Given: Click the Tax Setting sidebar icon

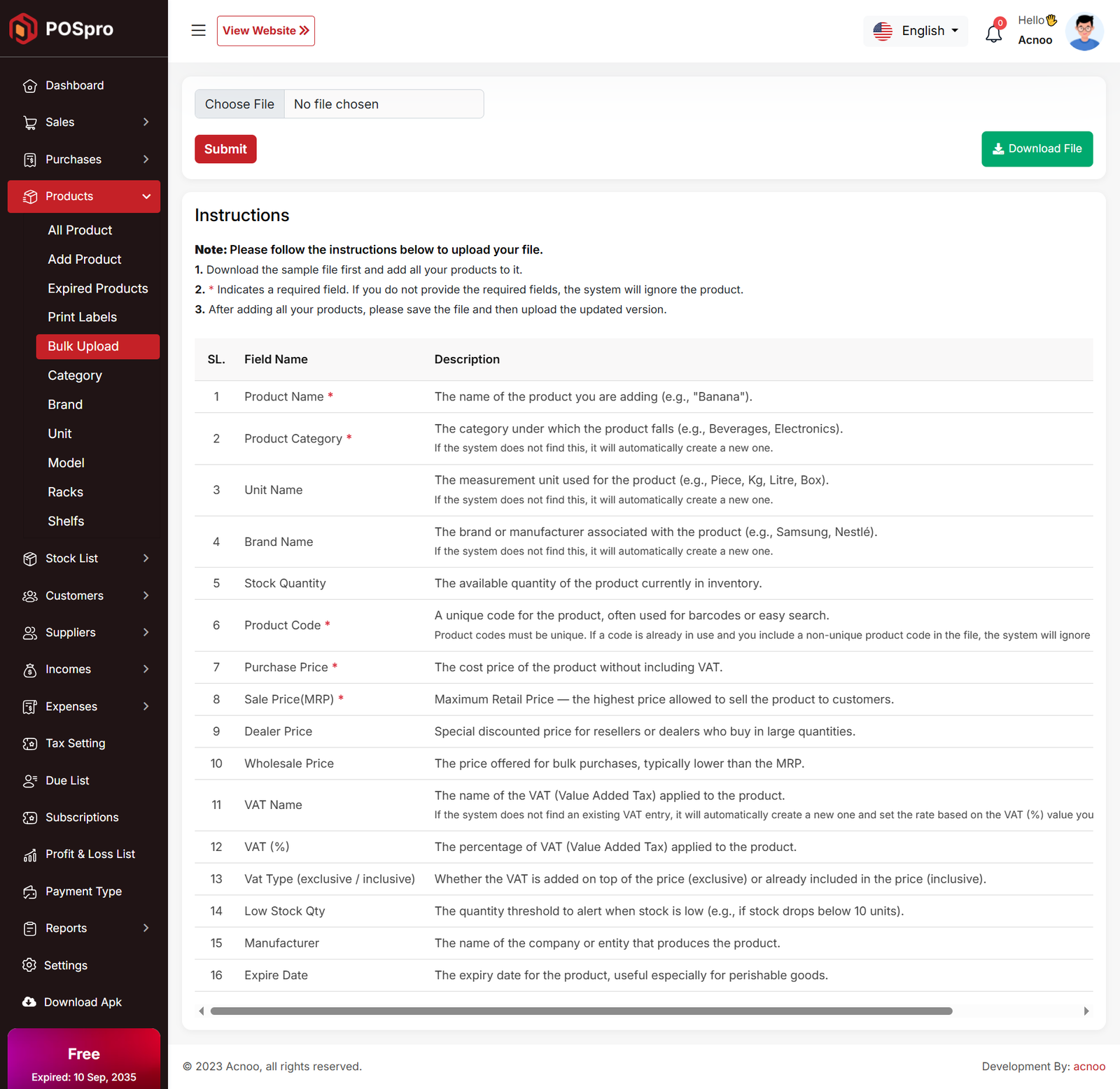Looking at the screenshot, I should 29,743.
